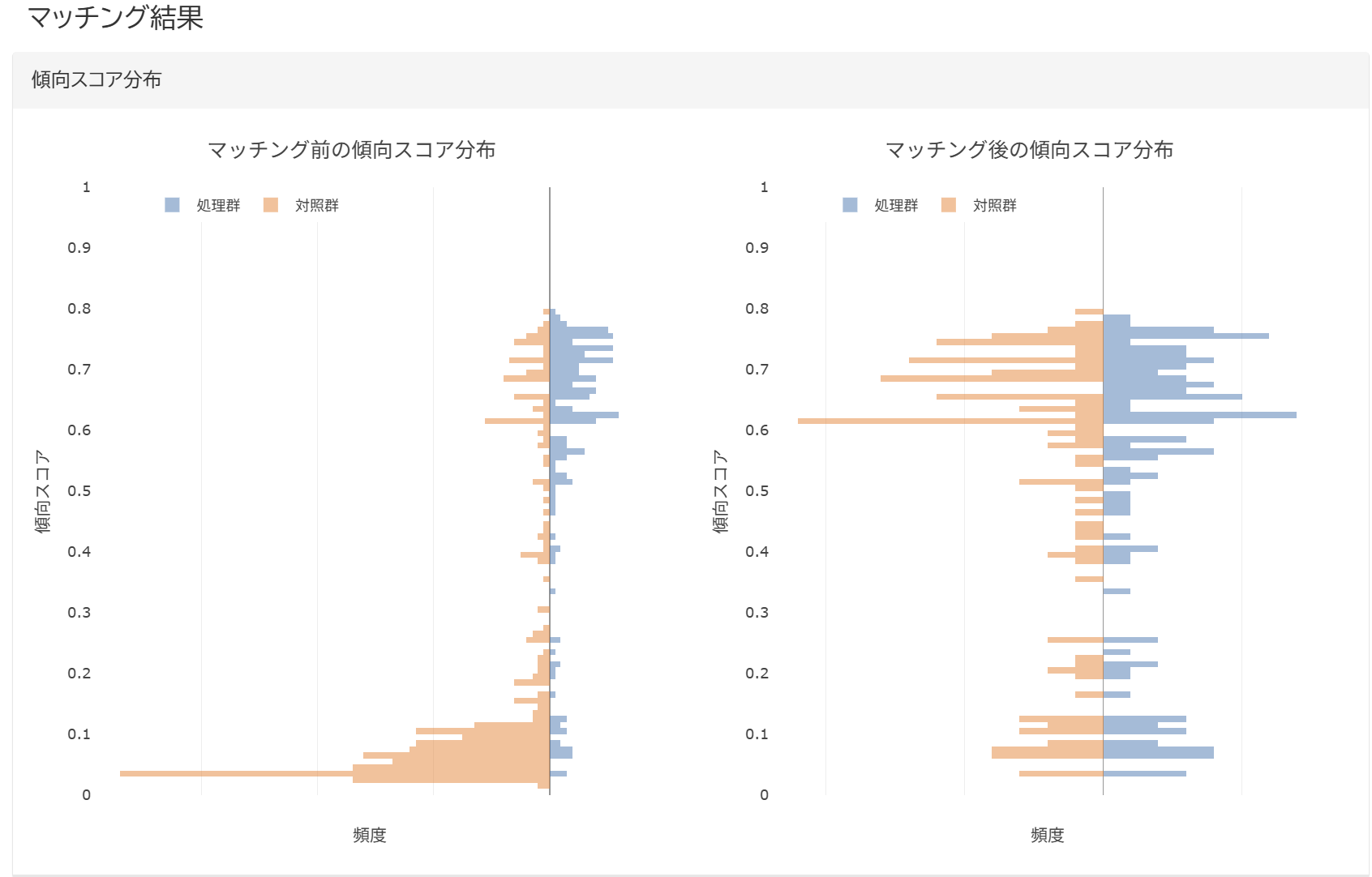The width and height of the screenshot is (1372, 877).
Task: Hide 対照群 trace via label in マッチング前 chart
Action: (317, 206)
